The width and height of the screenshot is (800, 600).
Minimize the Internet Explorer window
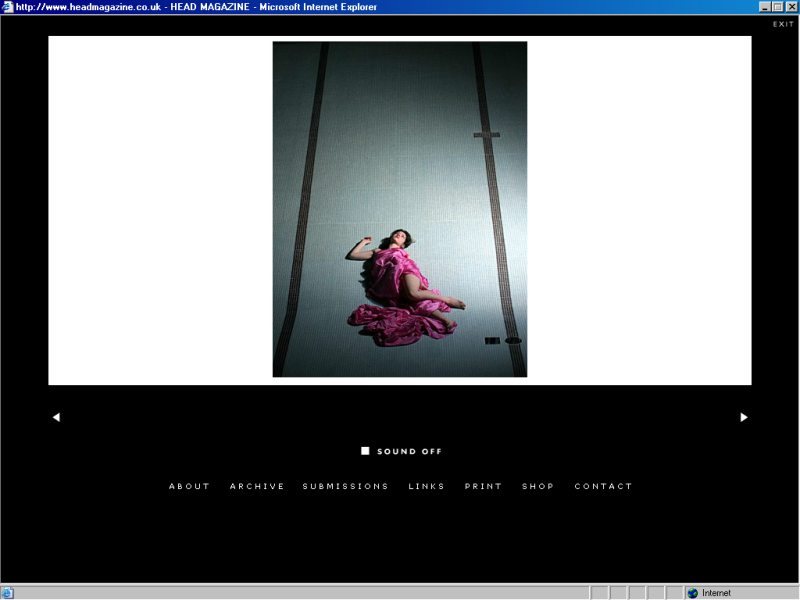click(764, 7)
